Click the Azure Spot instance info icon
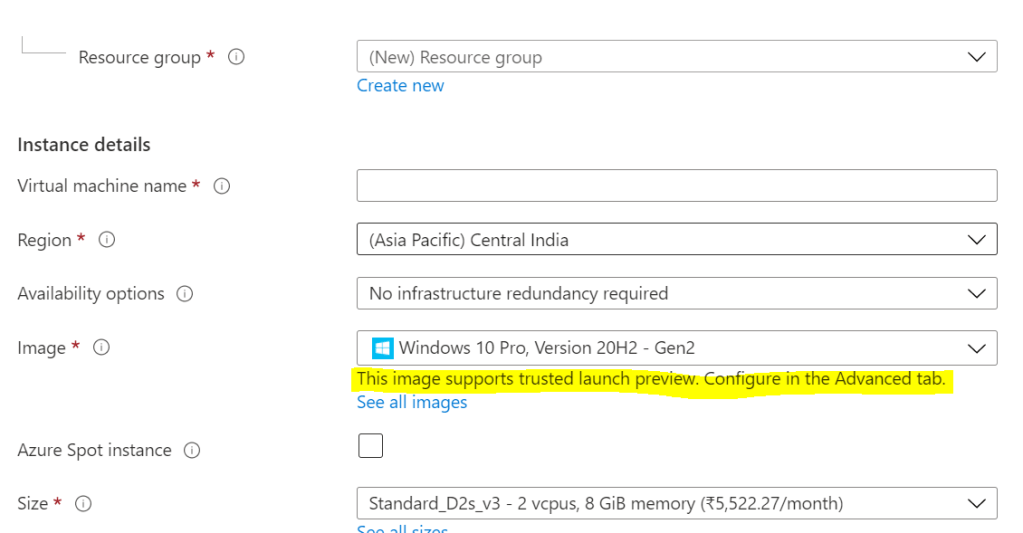This screenshot has width=1023, height=533. click(191, 451)
